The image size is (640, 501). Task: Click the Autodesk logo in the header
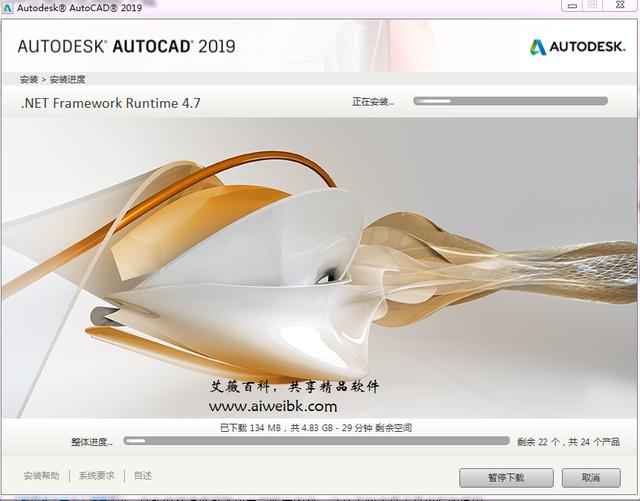tap(577, 47)
